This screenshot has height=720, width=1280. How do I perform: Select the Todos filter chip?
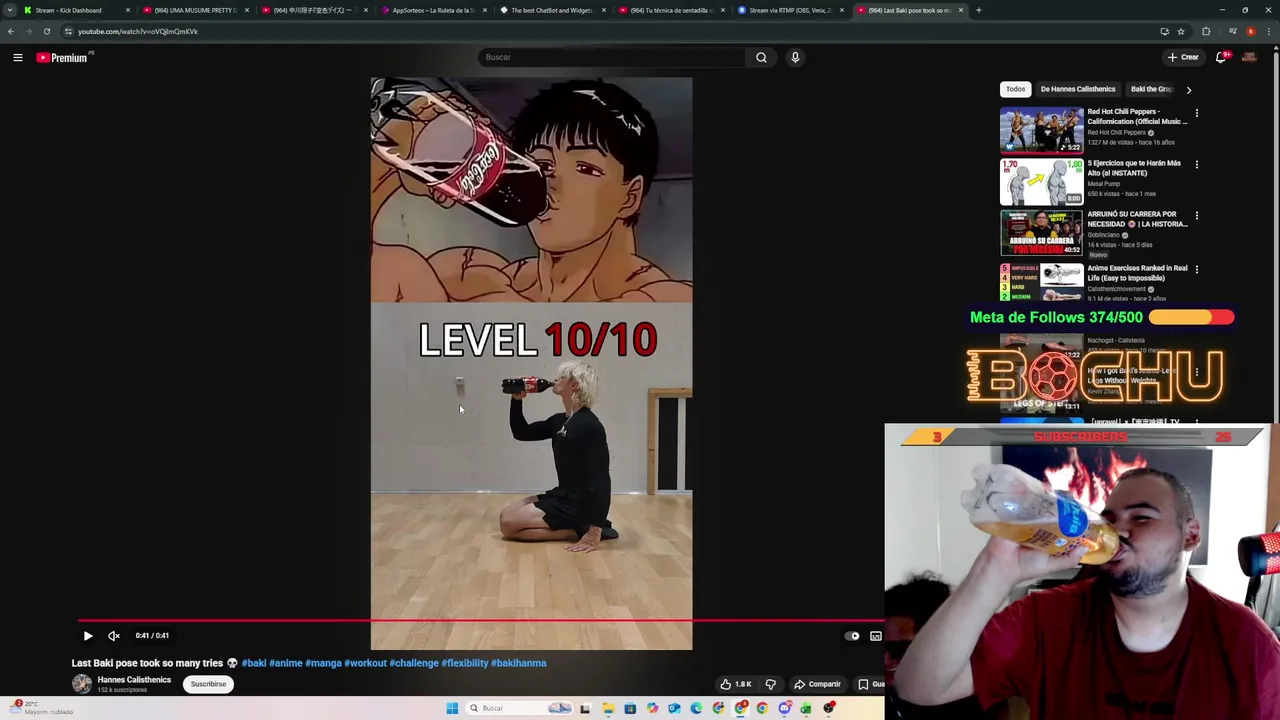[x=1015, y=89]
